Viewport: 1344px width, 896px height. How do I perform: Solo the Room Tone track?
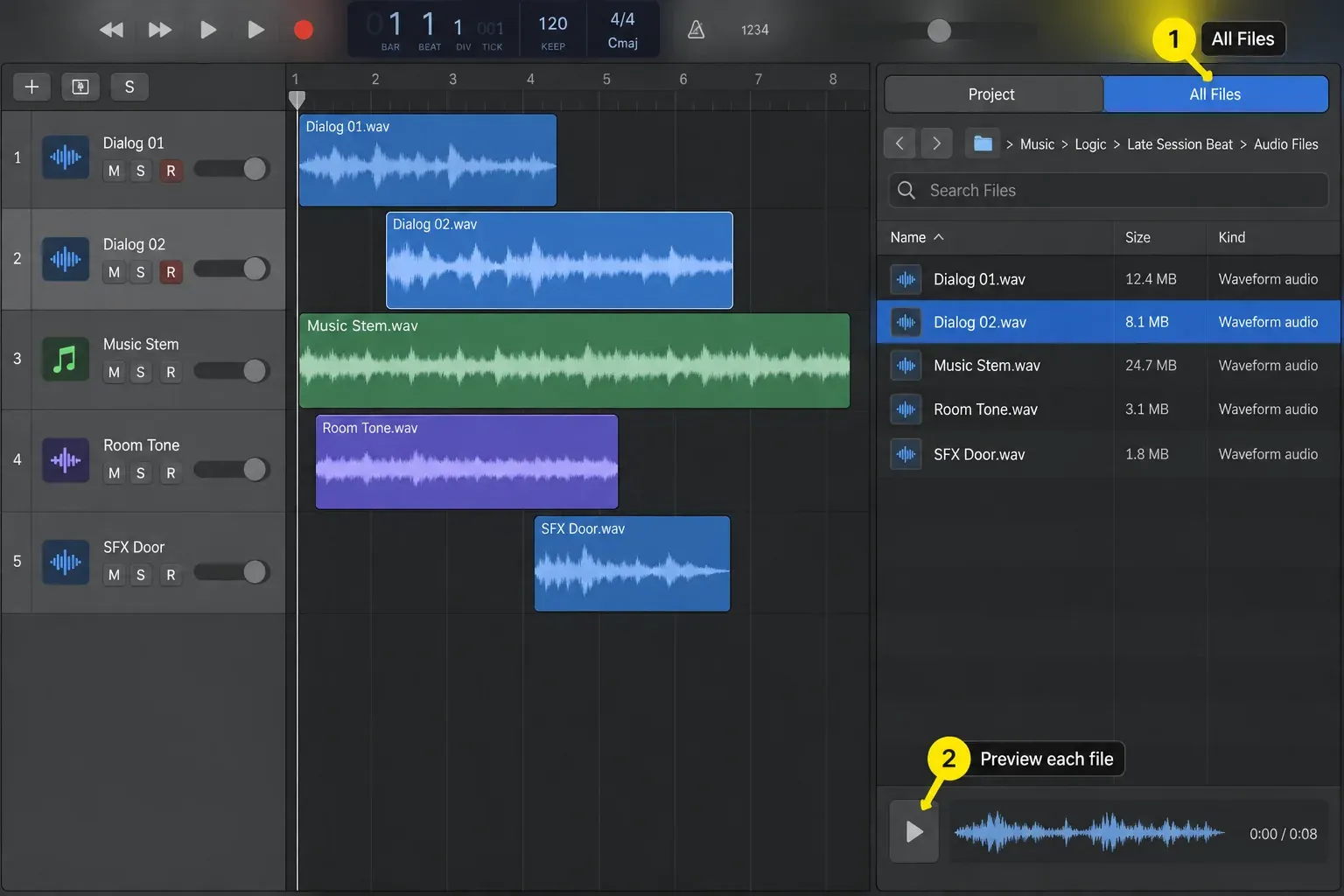(x=140, y=473)
